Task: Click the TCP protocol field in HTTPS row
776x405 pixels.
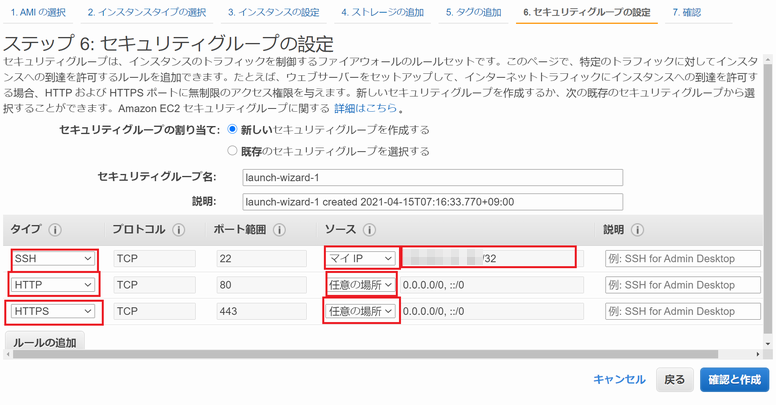Action: [x=154, y=311]
